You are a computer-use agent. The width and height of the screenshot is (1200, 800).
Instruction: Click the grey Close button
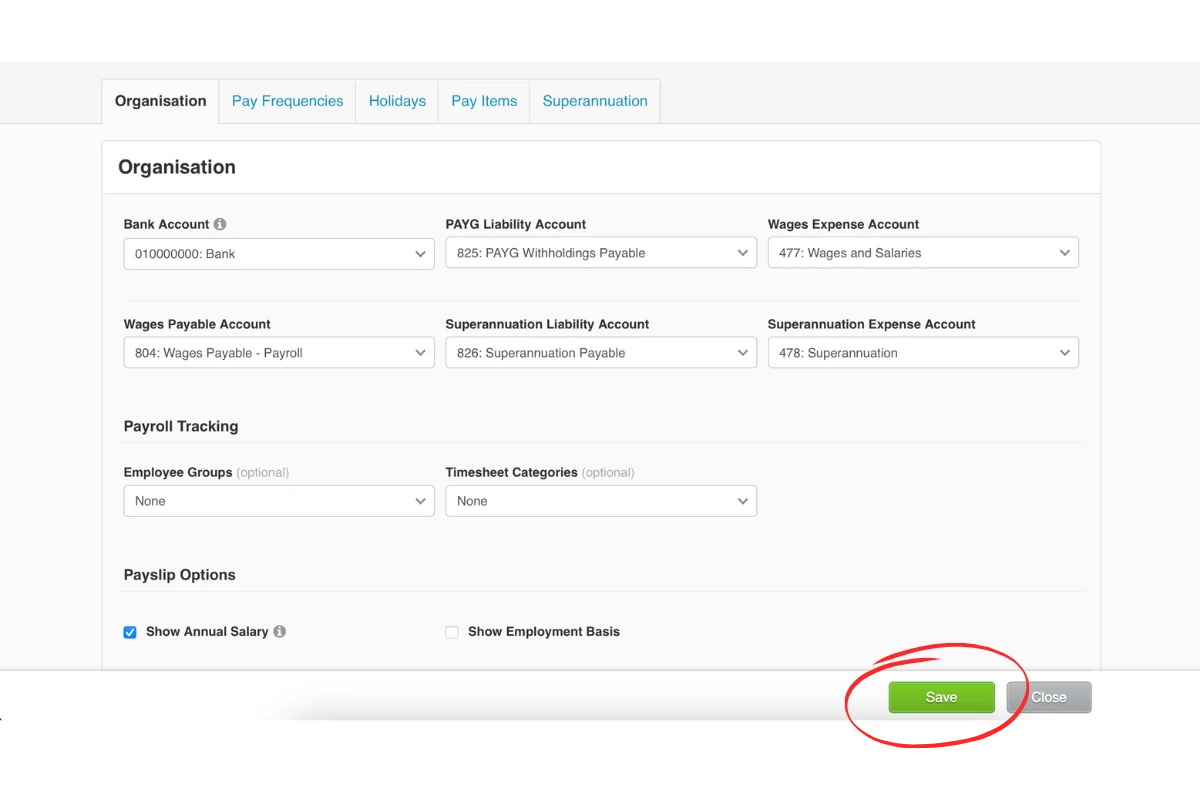coord(1049,697)
